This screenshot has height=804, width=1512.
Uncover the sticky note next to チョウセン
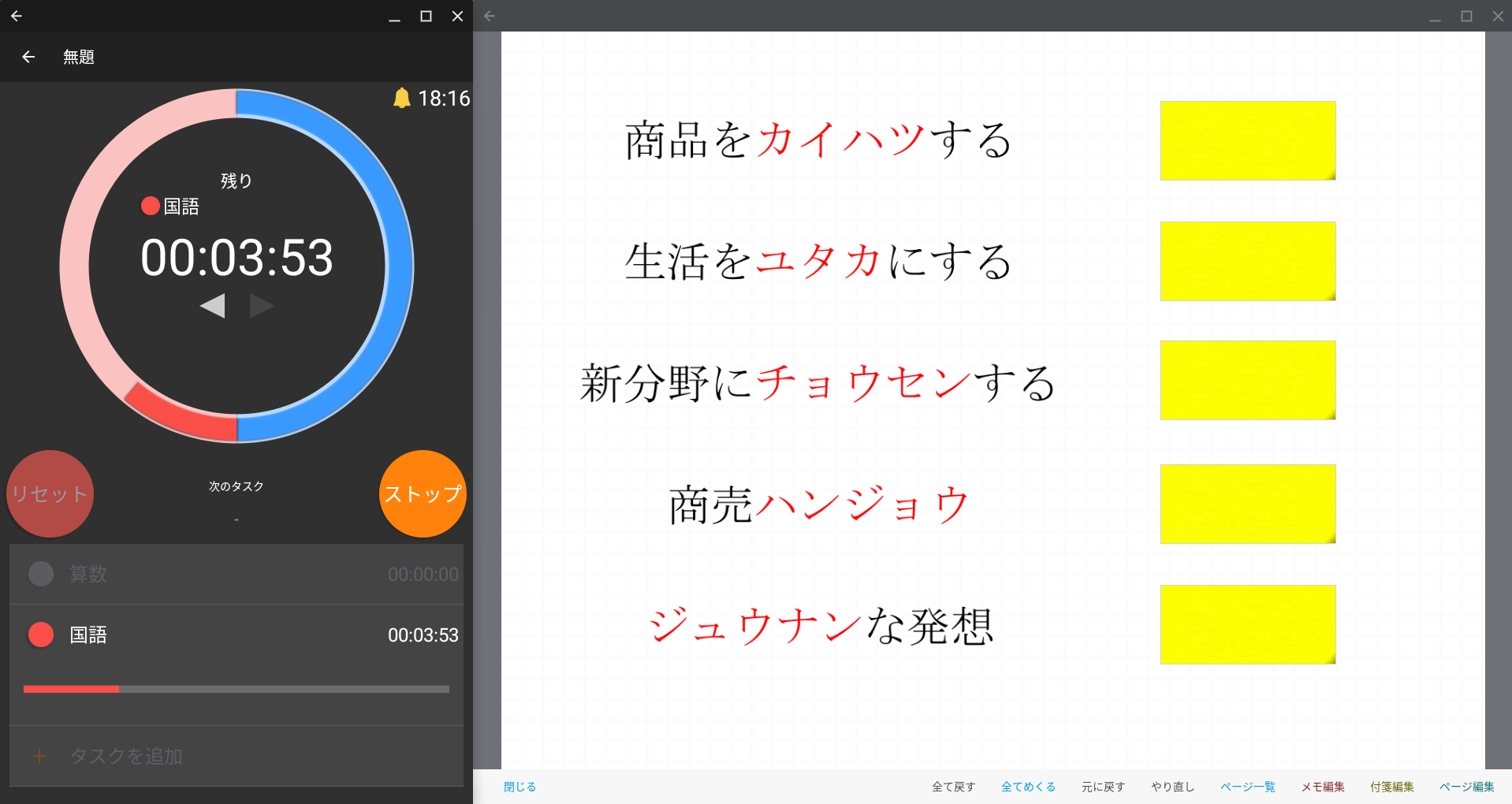(x=1247, y=380)
